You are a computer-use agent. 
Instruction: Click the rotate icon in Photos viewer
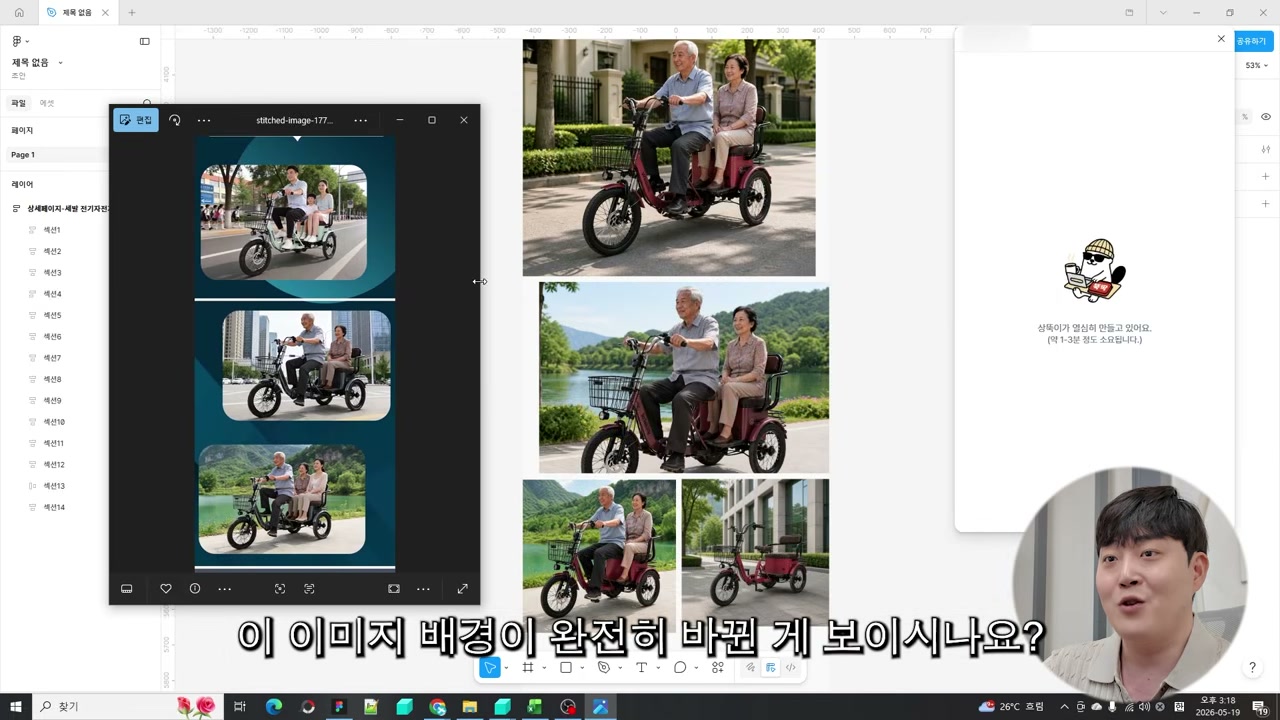(175, 120)
